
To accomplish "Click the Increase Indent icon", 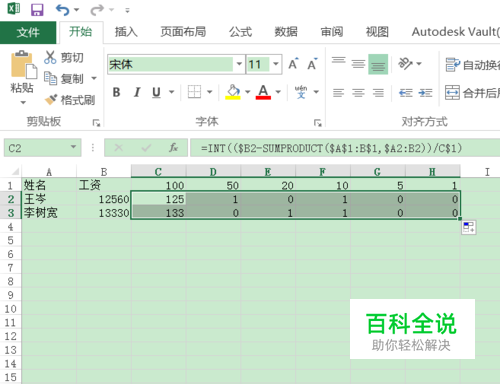I will tap(425, 92).
